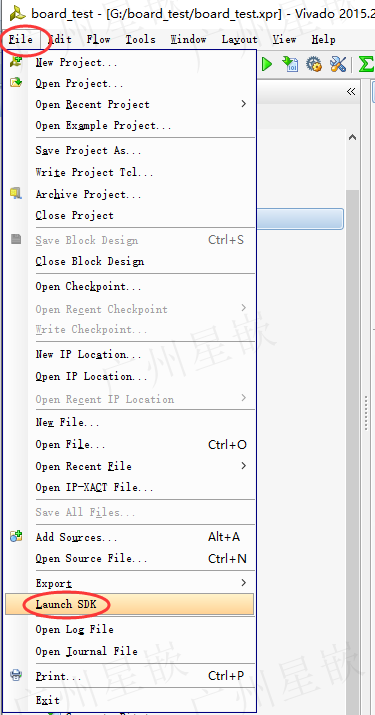Expand the Export submenu arrow

pyautogui.click(x=244, y=583)
